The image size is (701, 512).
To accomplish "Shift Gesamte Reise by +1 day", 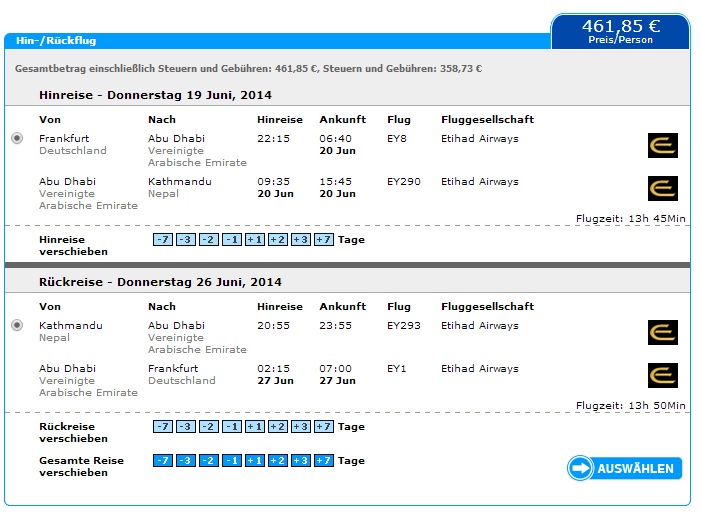I will 255,461.
